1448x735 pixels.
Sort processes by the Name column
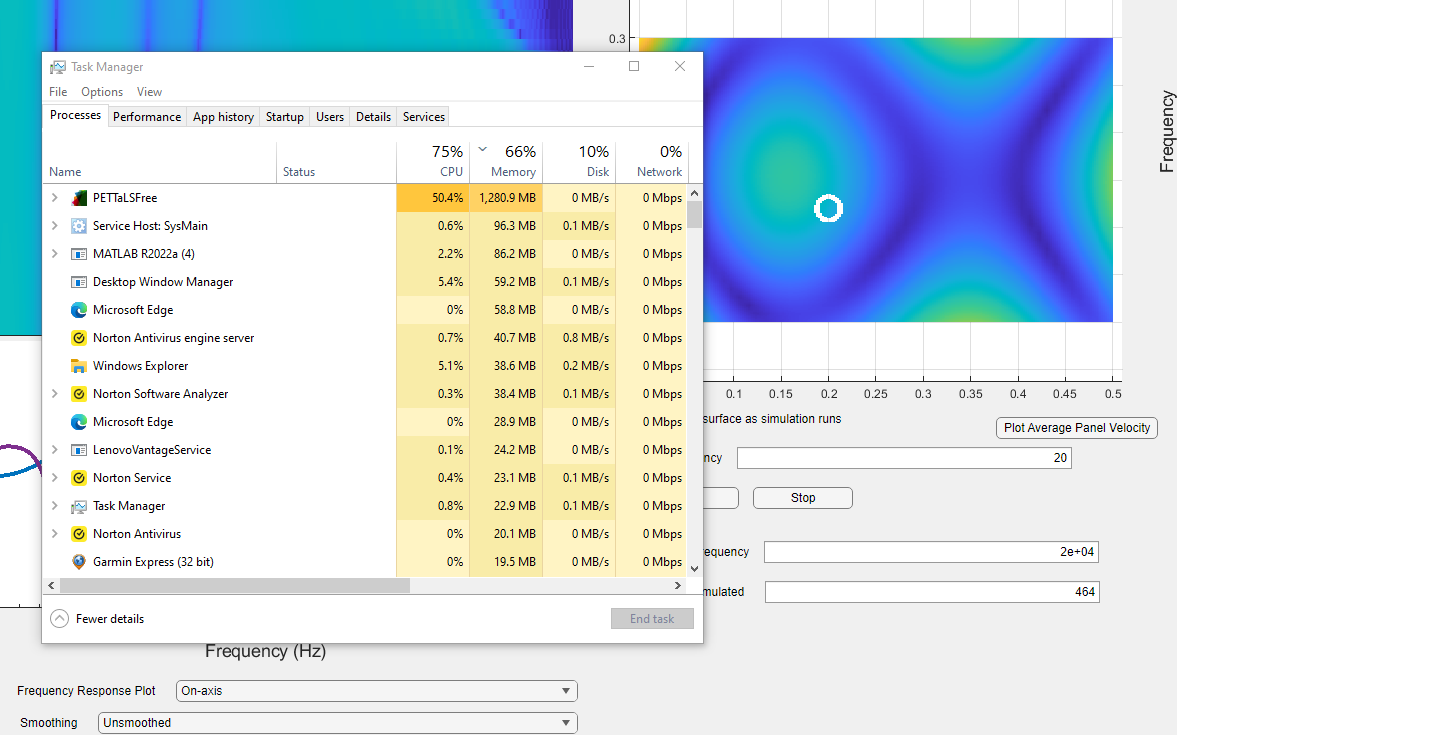click(x=160, y=162)
